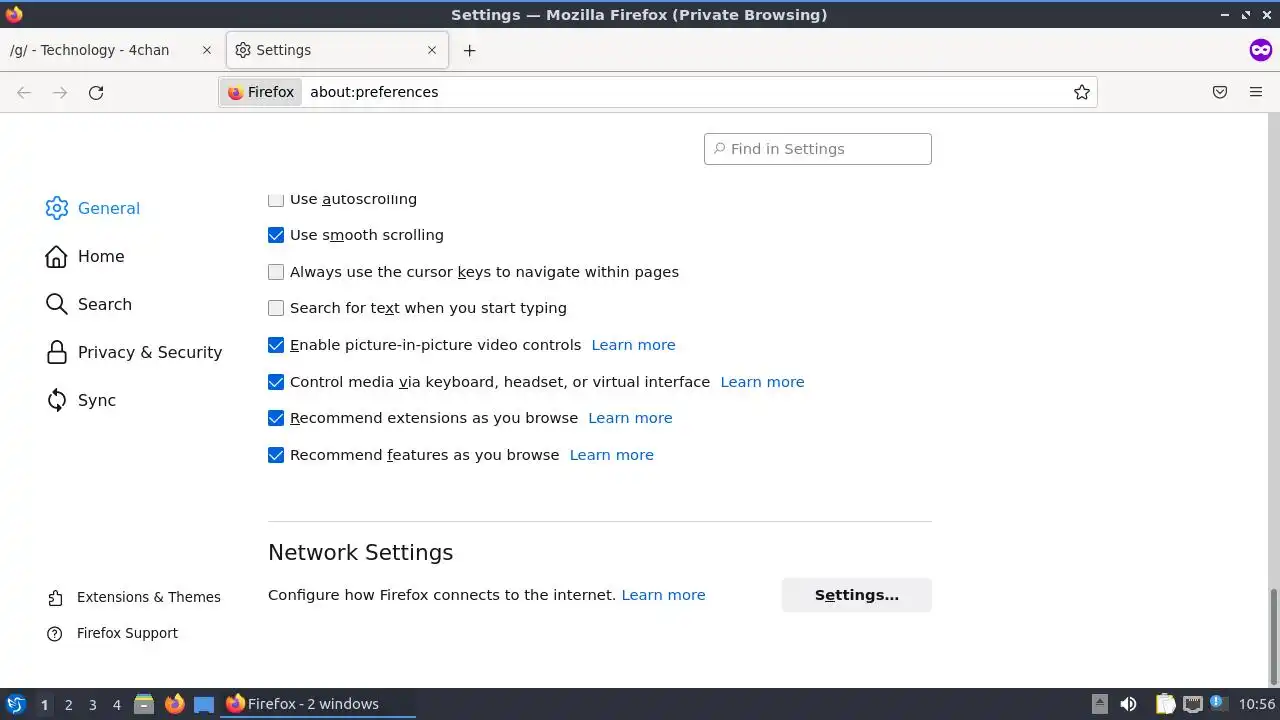The height and width of the screenshot is (720, 1280).
Task: Click the page's vertical scrollbar thumb
Action: pyautogui.click(x=1273, y=635)
